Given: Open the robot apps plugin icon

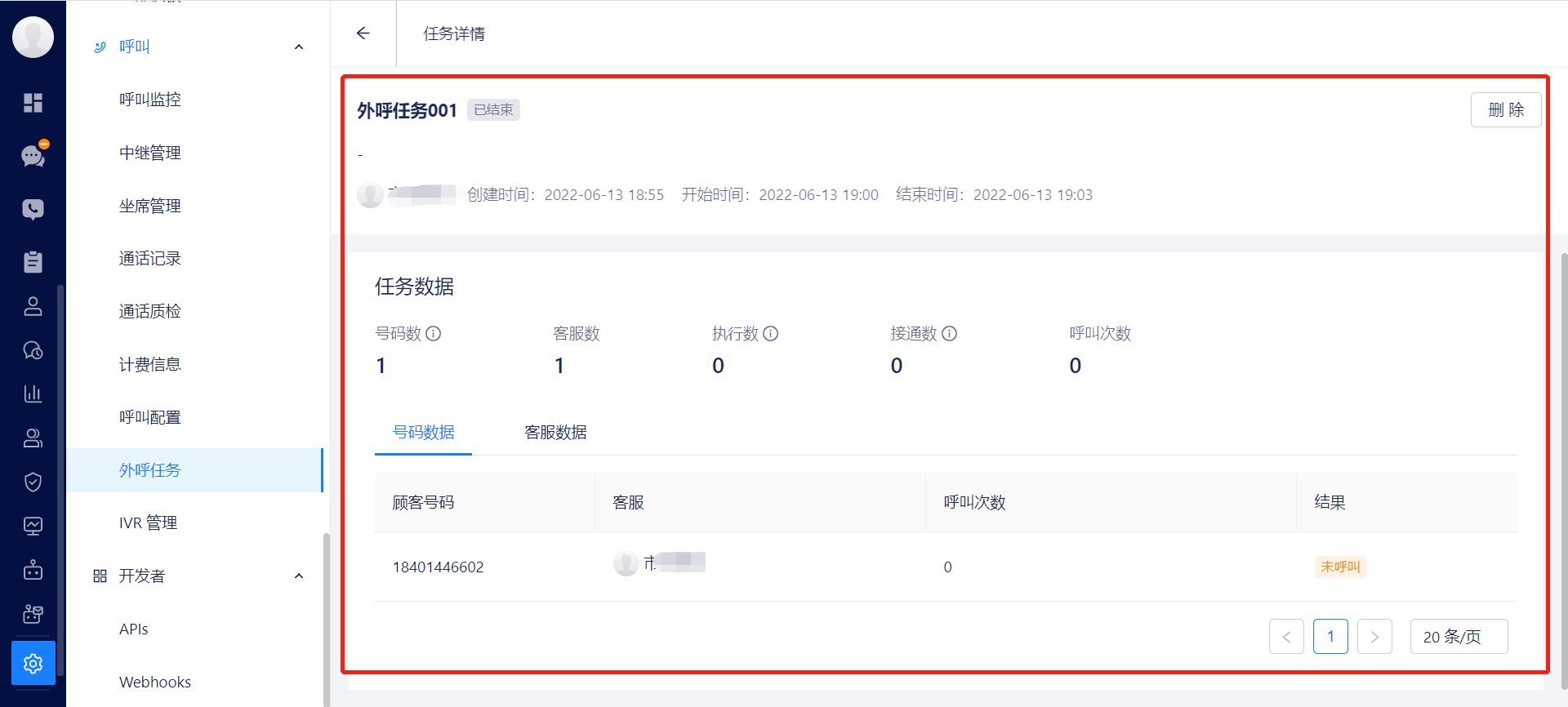Looking at the screenshot, I should 33,613.
